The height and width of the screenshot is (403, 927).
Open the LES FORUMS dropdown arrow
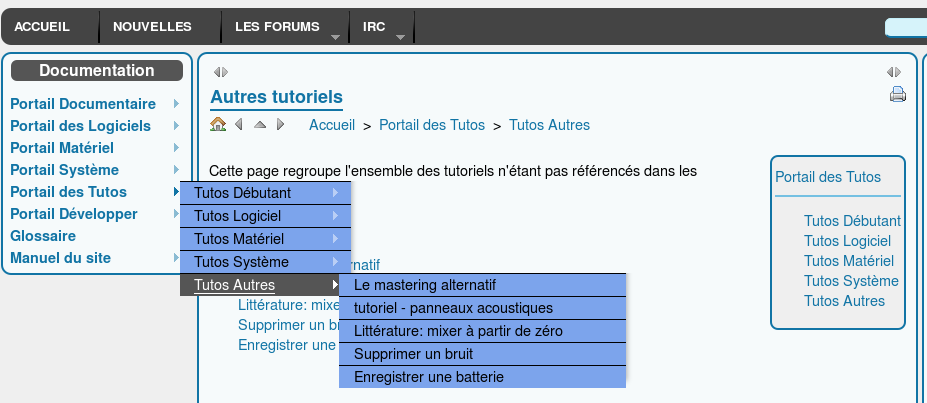pos(334,37)
